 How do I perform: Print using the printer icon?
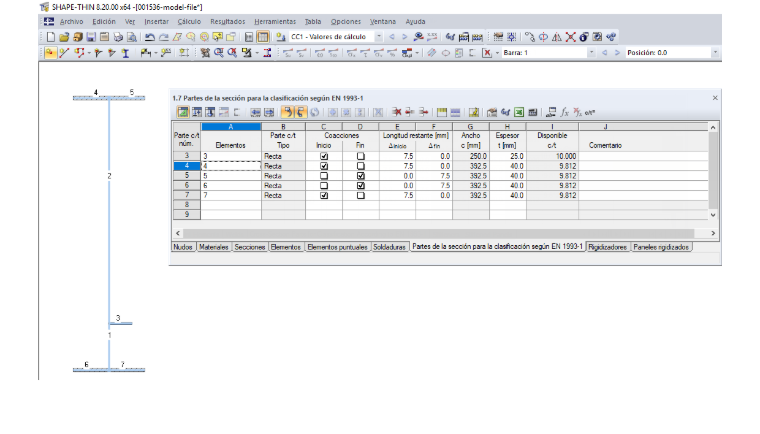point(118,37)
